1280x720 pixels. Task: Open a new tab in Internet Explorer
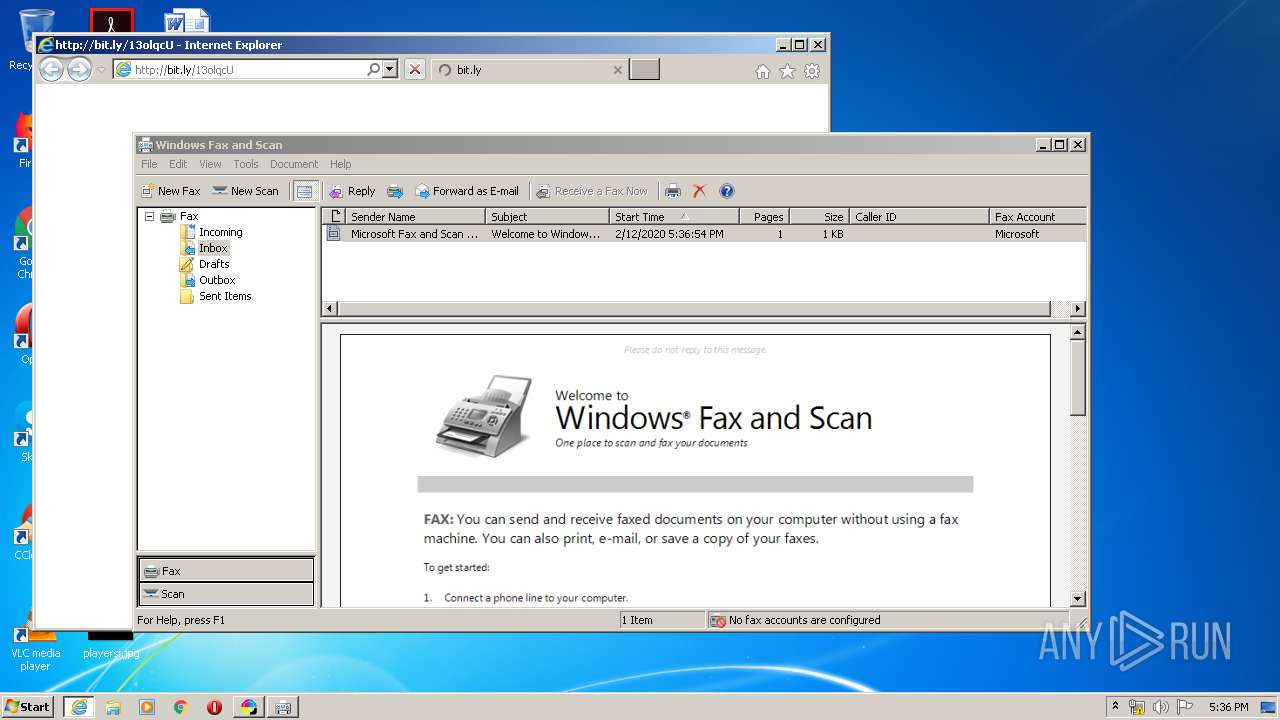click(644, 70)
